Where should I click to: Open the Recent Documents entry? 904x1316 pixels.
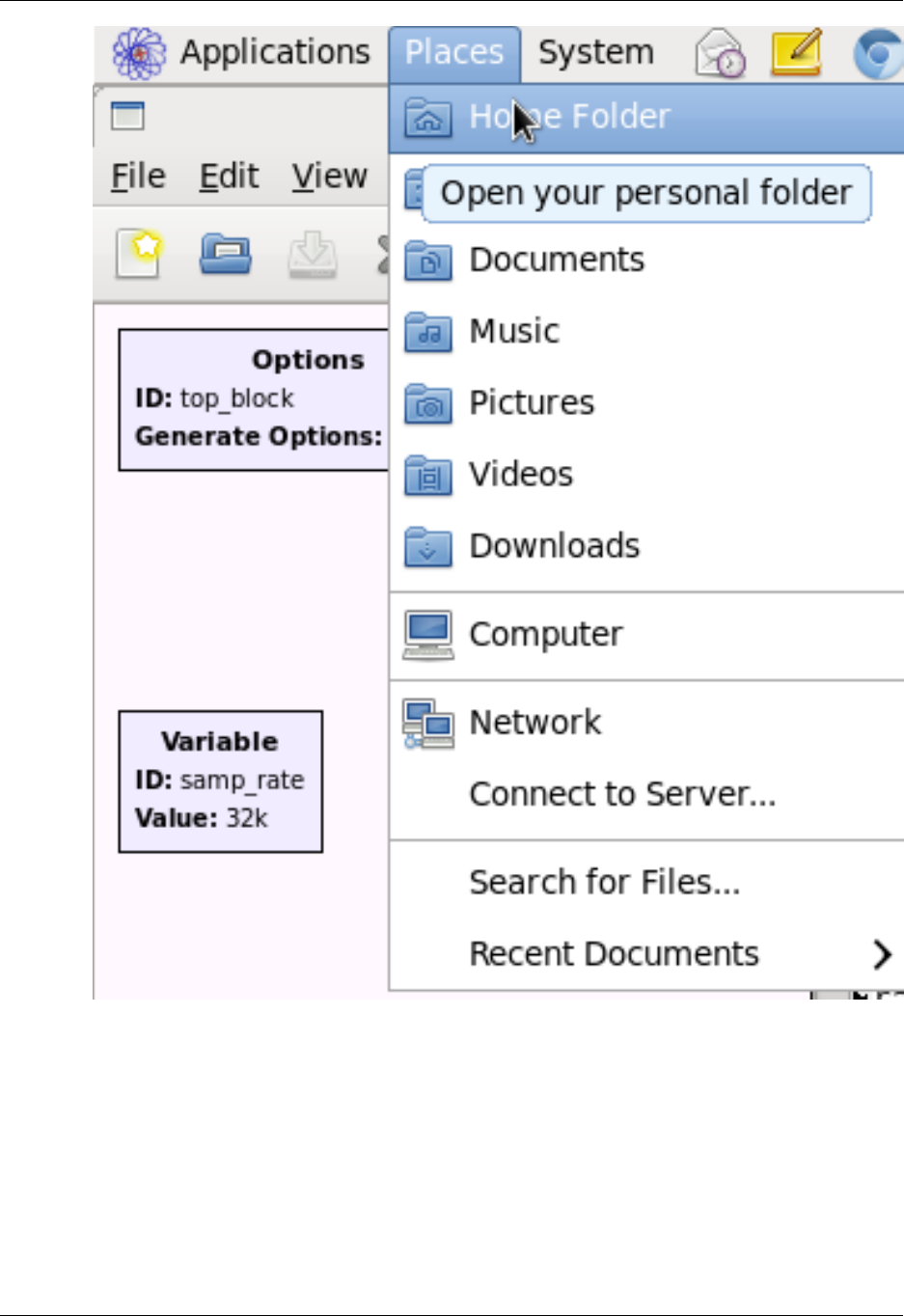pos(646,954)
